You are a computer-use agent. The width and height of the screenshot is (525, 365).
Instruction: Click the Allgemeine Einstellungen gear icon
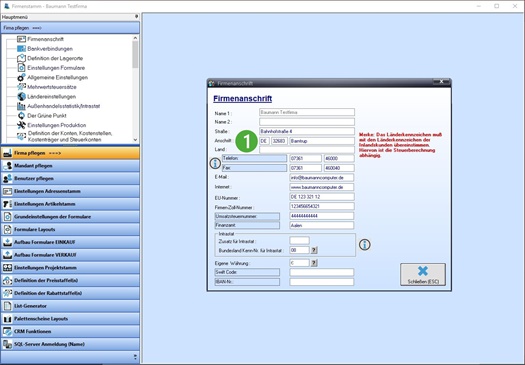tap(21, 77)
